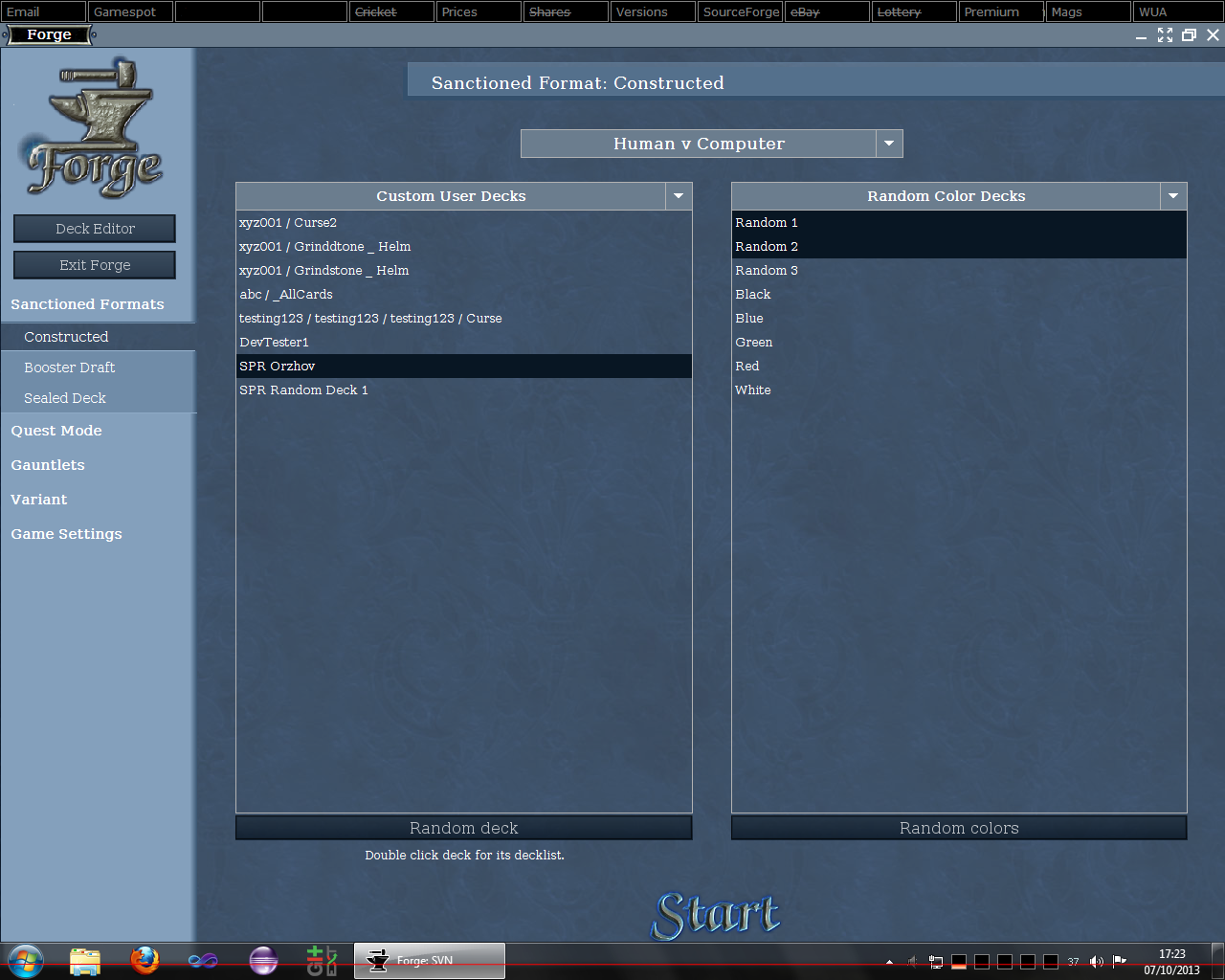This screenshot has width=1225, height=980.
Task: Select Sealed Deck in the sidebar
Action: pyautogui.click(x=65, y=398)
